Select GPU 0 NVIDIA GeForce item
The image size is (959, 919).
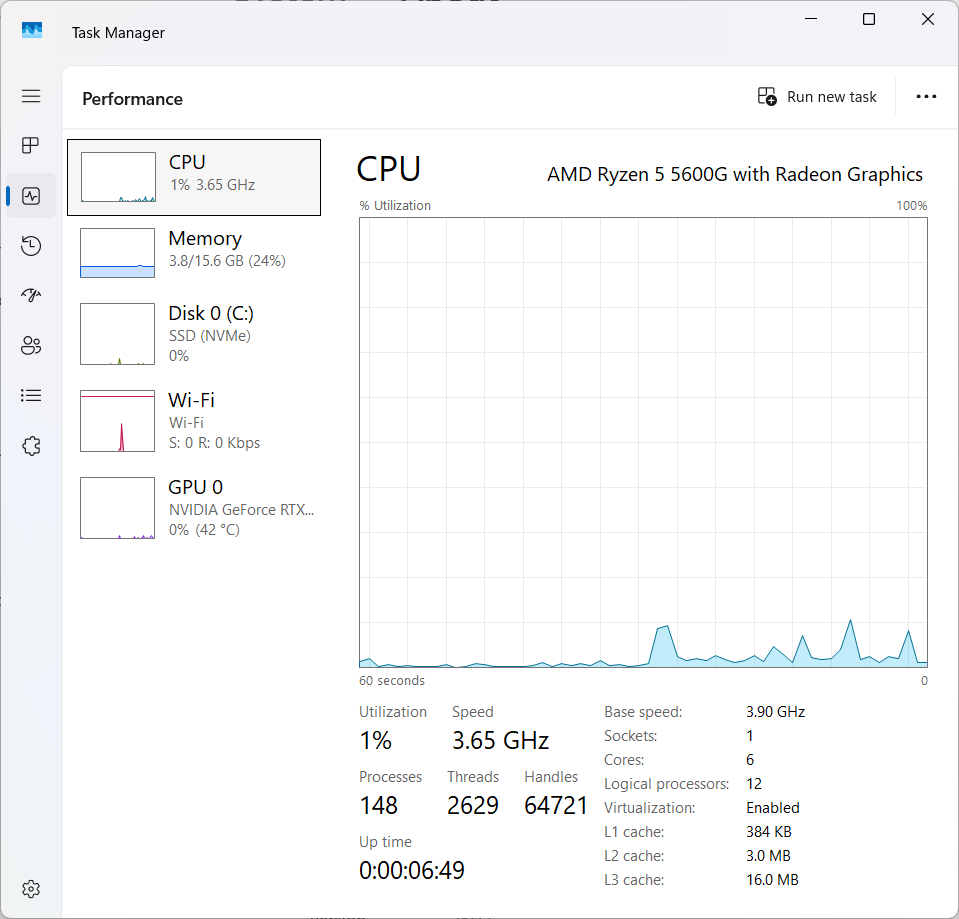coord(194,508)
